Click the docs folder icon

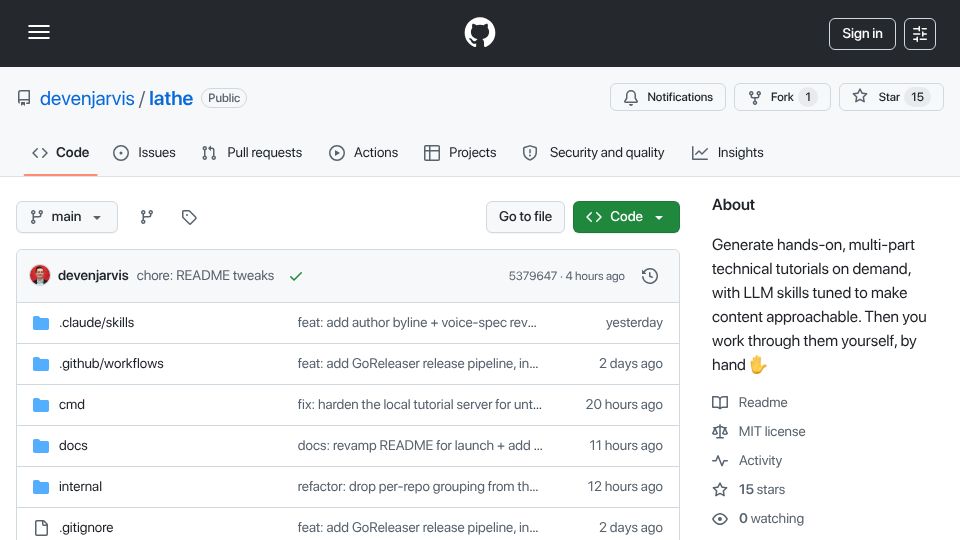[x=41, y=446]
